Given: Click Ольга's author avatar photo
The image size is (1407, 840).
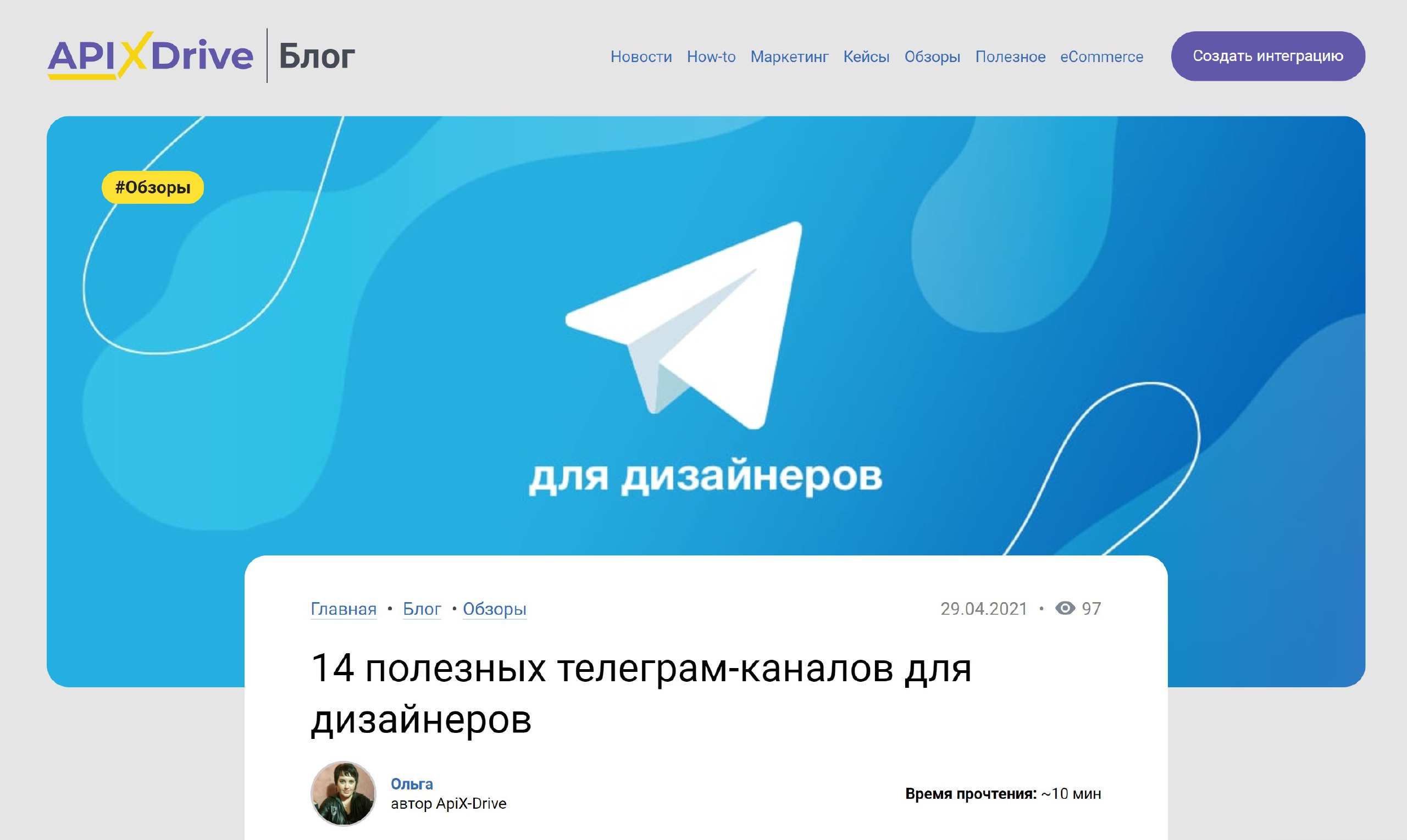Looking at the screenshot, I should (x=343, y=793).
